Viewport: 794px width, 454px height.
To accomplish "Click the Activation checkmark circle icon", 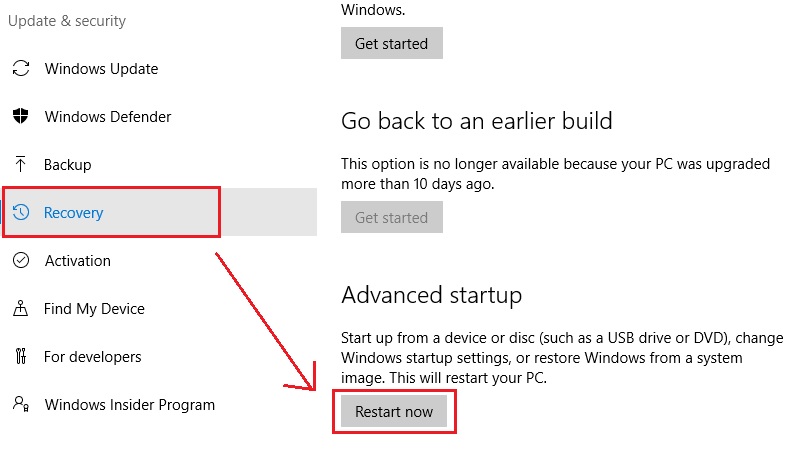I will (20, 261).
